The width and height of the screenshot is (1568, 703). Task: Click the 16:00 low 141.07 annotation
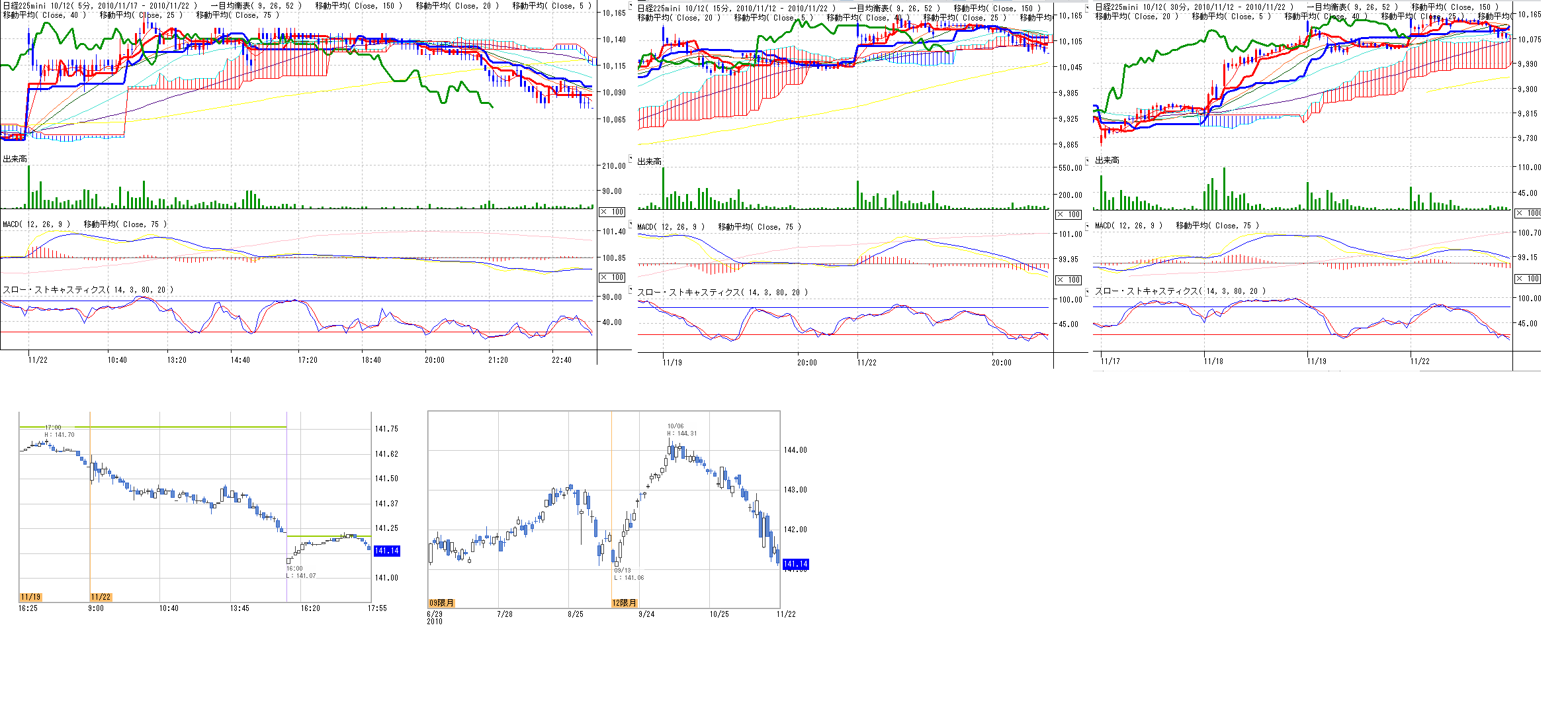tap(300, 573)
